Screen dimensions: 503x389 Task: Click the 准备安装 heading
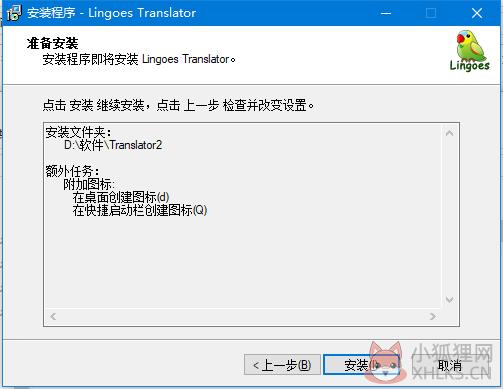point(52,43)
